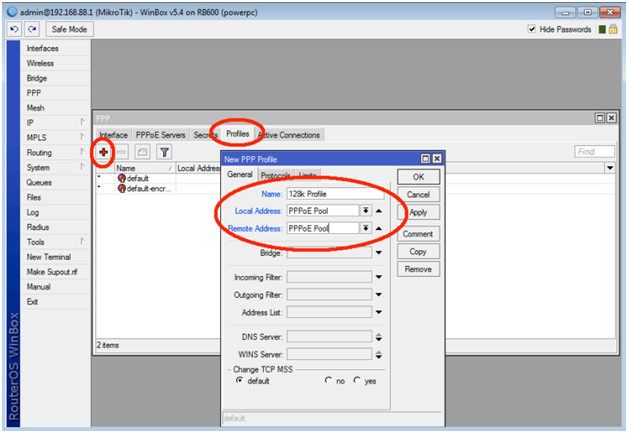Select the default profile row icon
628x433 pixels.
(121, 178)
